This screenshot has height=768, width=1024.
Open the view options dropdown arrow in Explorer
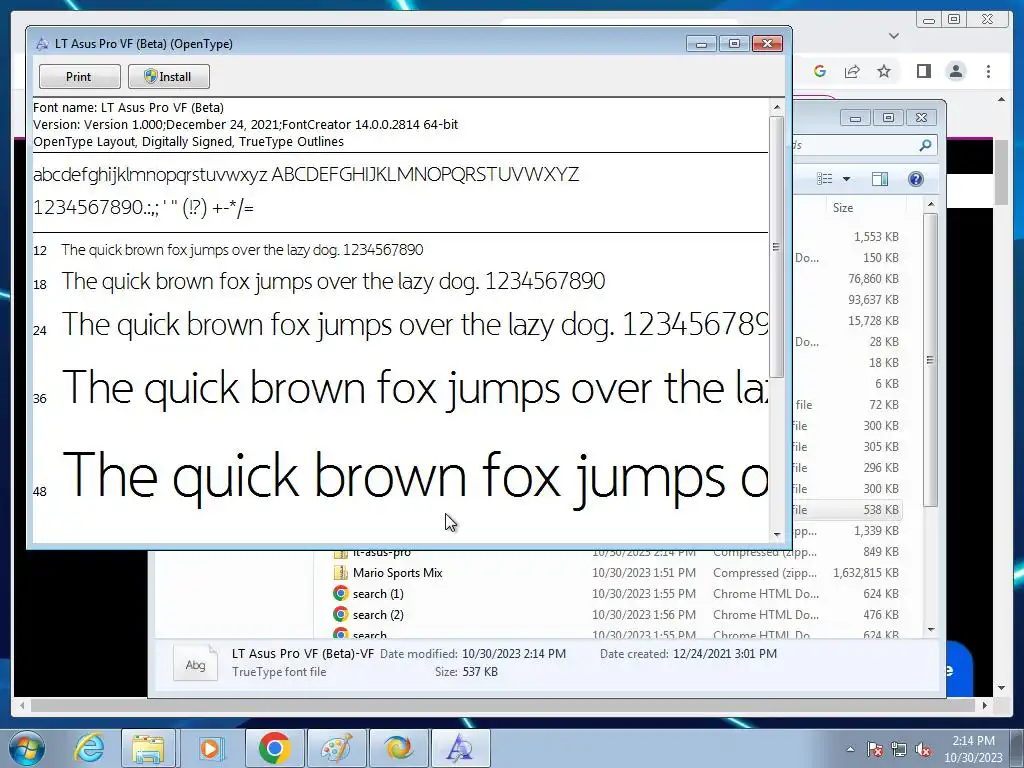[x=846, y=179]
